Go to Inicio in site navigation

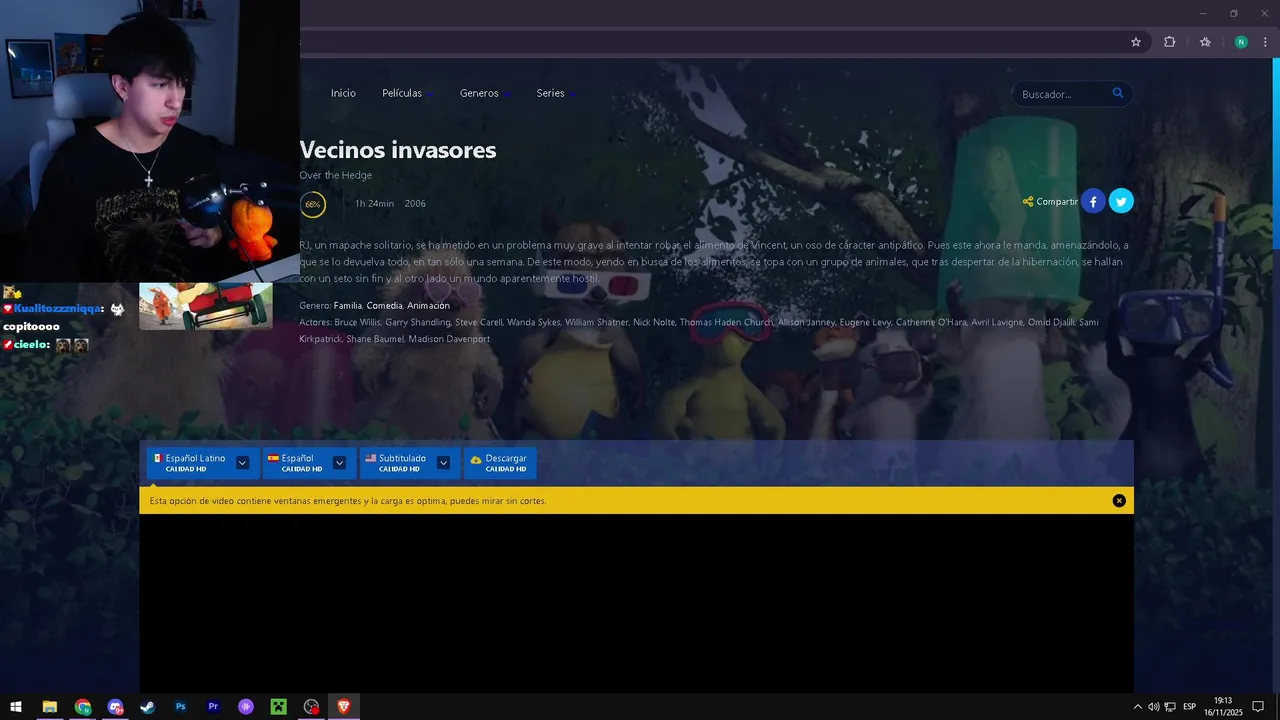(x=343, y=93)
